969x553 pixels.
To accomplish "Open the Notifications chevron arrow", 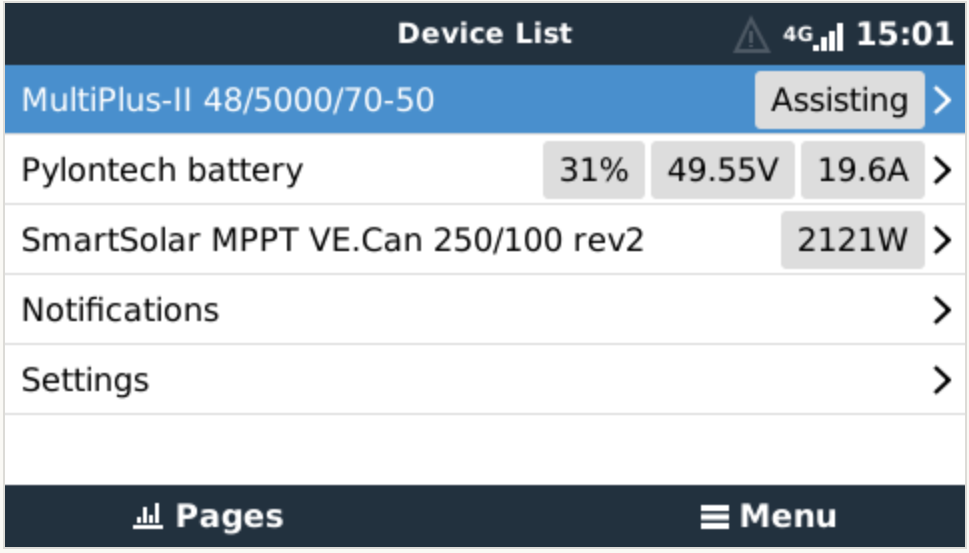I will 941,310.
